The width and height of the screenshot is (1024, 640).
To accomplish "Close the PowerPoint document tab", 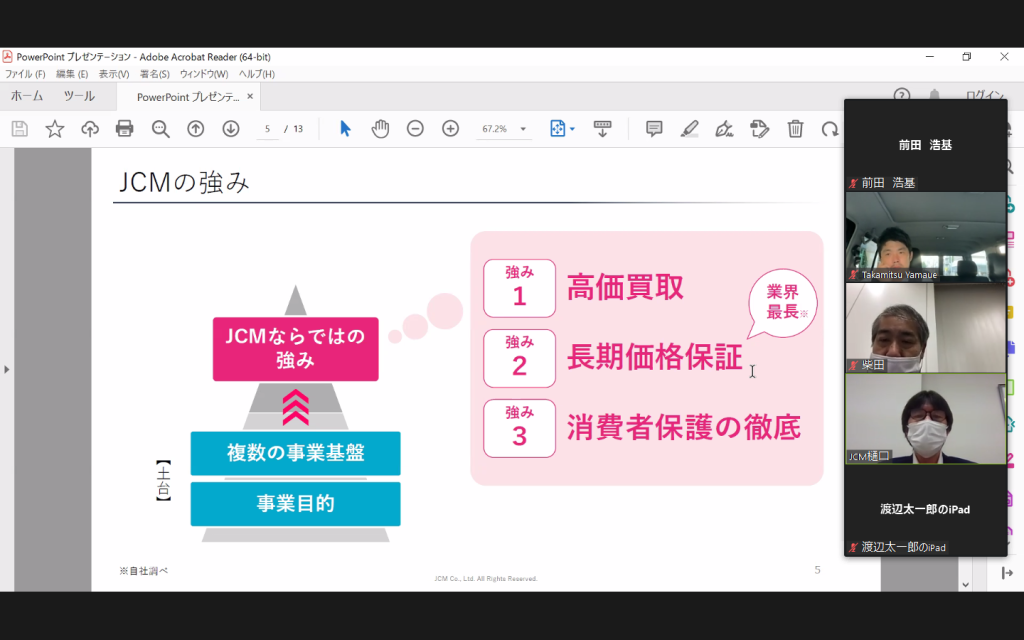I will pyautogui.click(x=249, y=96).
